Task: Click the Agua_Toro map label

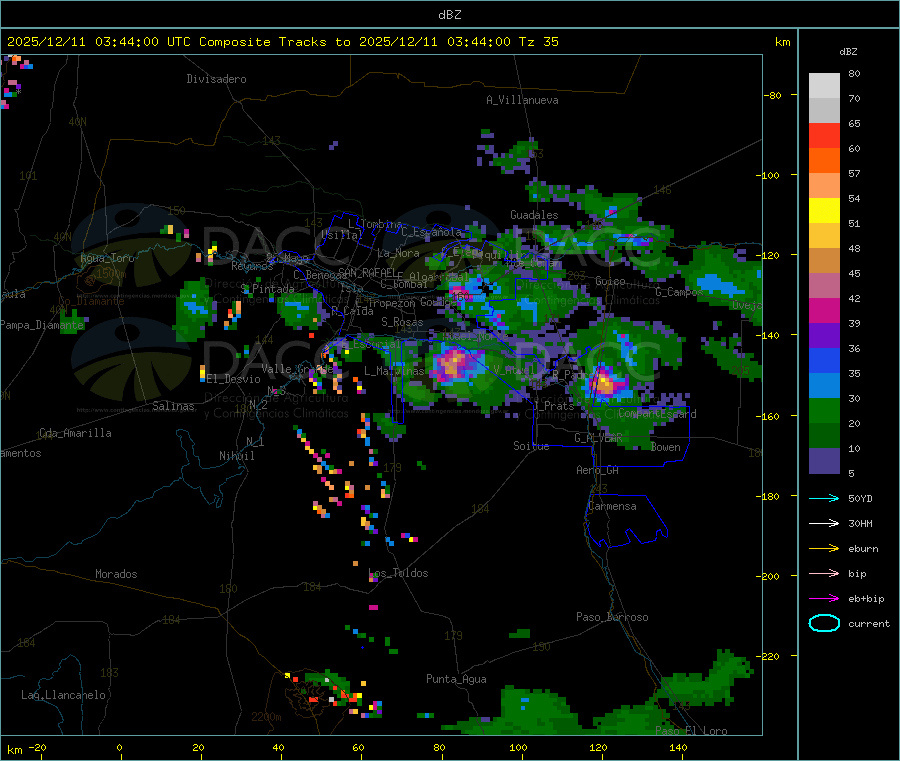Action: pos(107,258)
